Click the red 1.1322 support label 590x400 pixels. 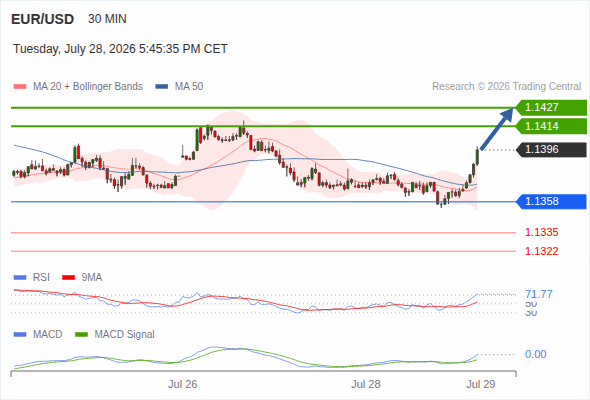point(541,251)
